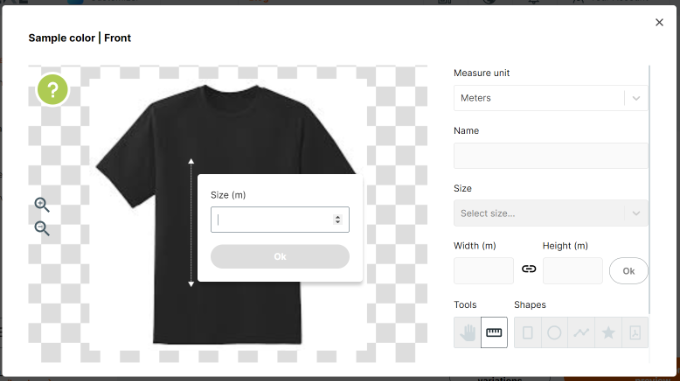
Task: Click the Ok button in Size popup
Action: point(280,257)
